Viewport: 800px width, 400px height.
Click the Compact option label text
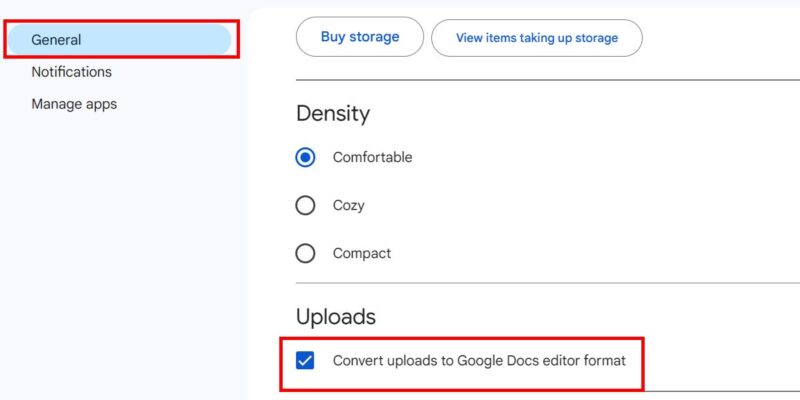(362, 253)
